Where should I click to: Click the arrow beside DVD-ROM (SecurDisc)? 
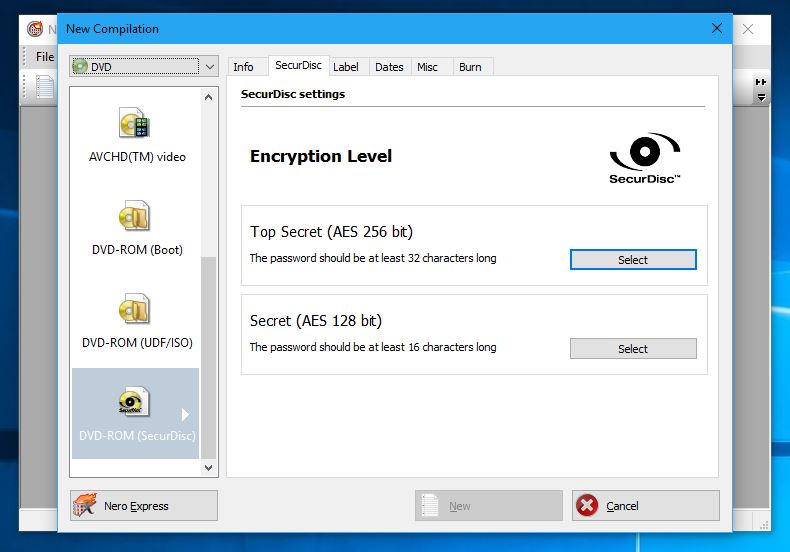pyautogui.click(x=185, y=415)
